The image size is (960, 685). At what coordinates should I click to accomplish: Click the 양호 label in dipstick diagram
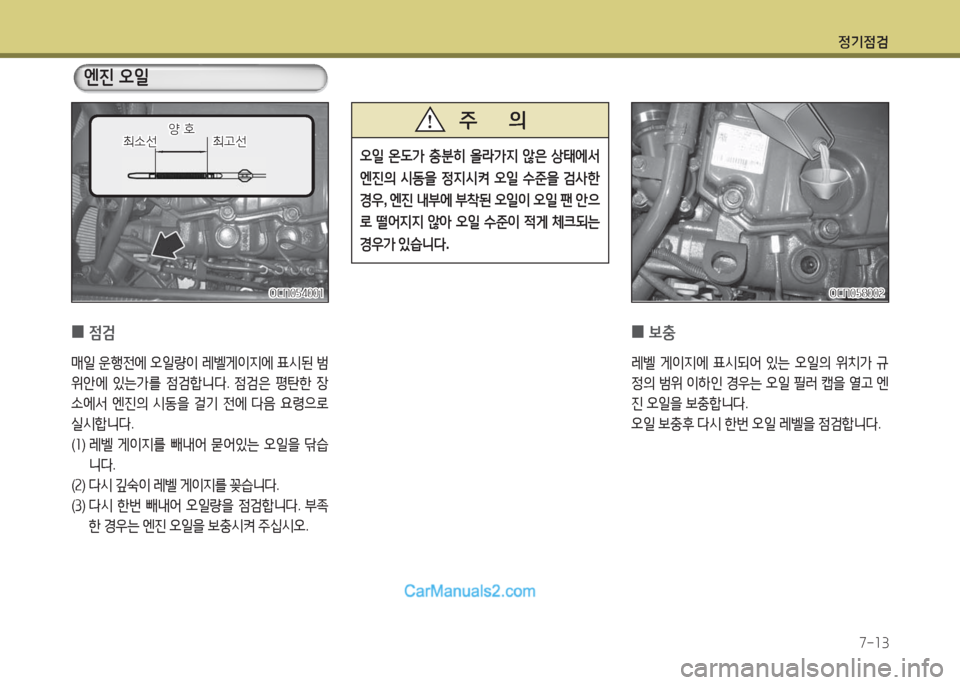181,129
